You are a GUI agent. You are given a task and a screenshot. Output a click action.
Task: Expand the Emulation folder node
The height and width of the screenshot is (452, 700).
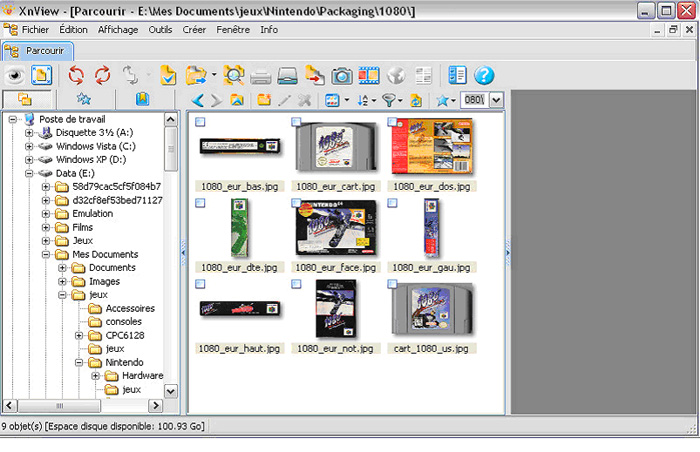pos(46,213)
